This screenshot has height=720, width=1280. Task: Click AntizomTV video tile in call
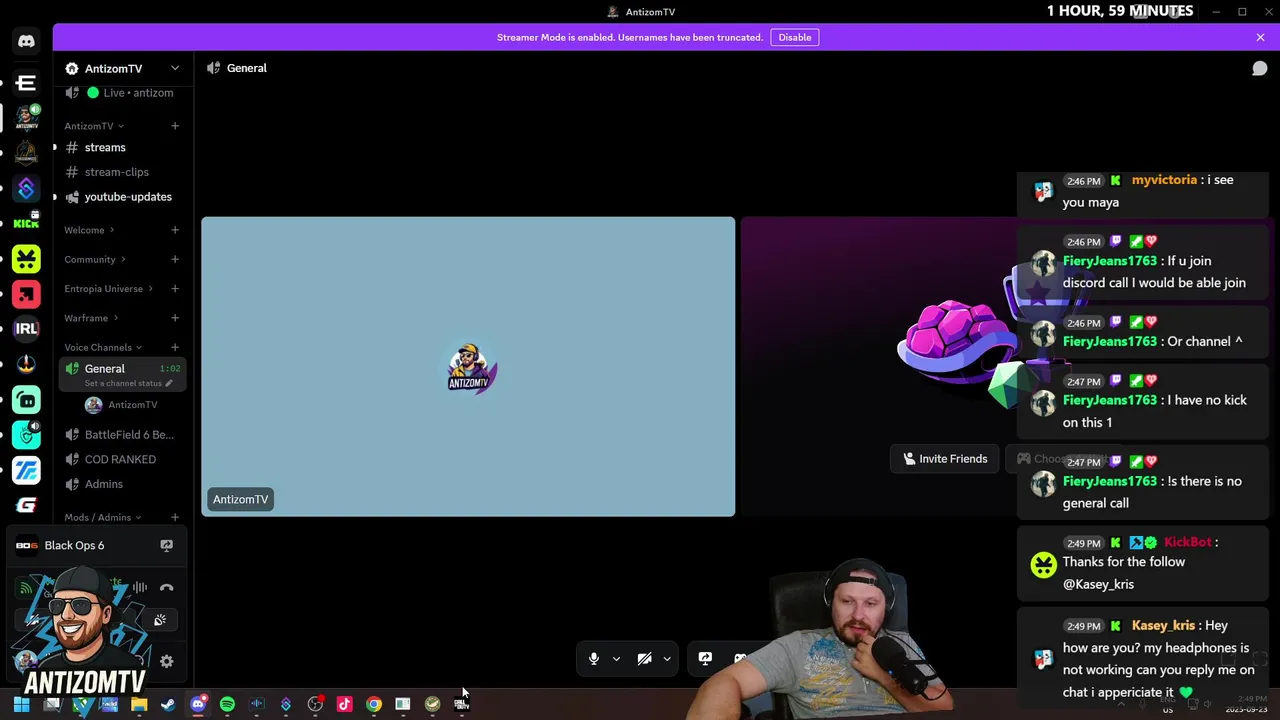tap(468, 367)
